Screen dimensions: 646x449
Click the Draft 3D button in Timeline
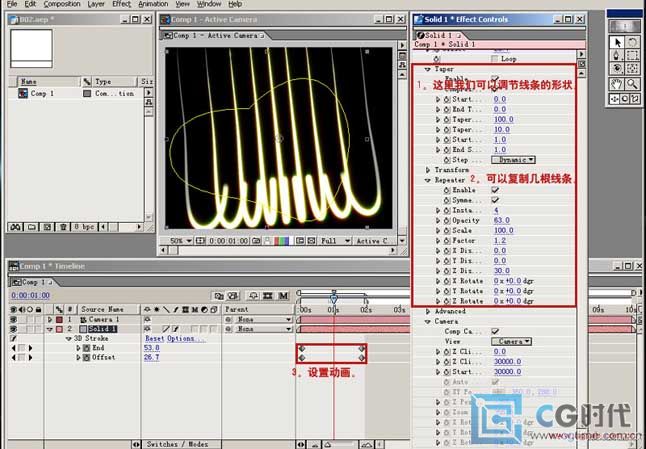click(x=233, y=296)
